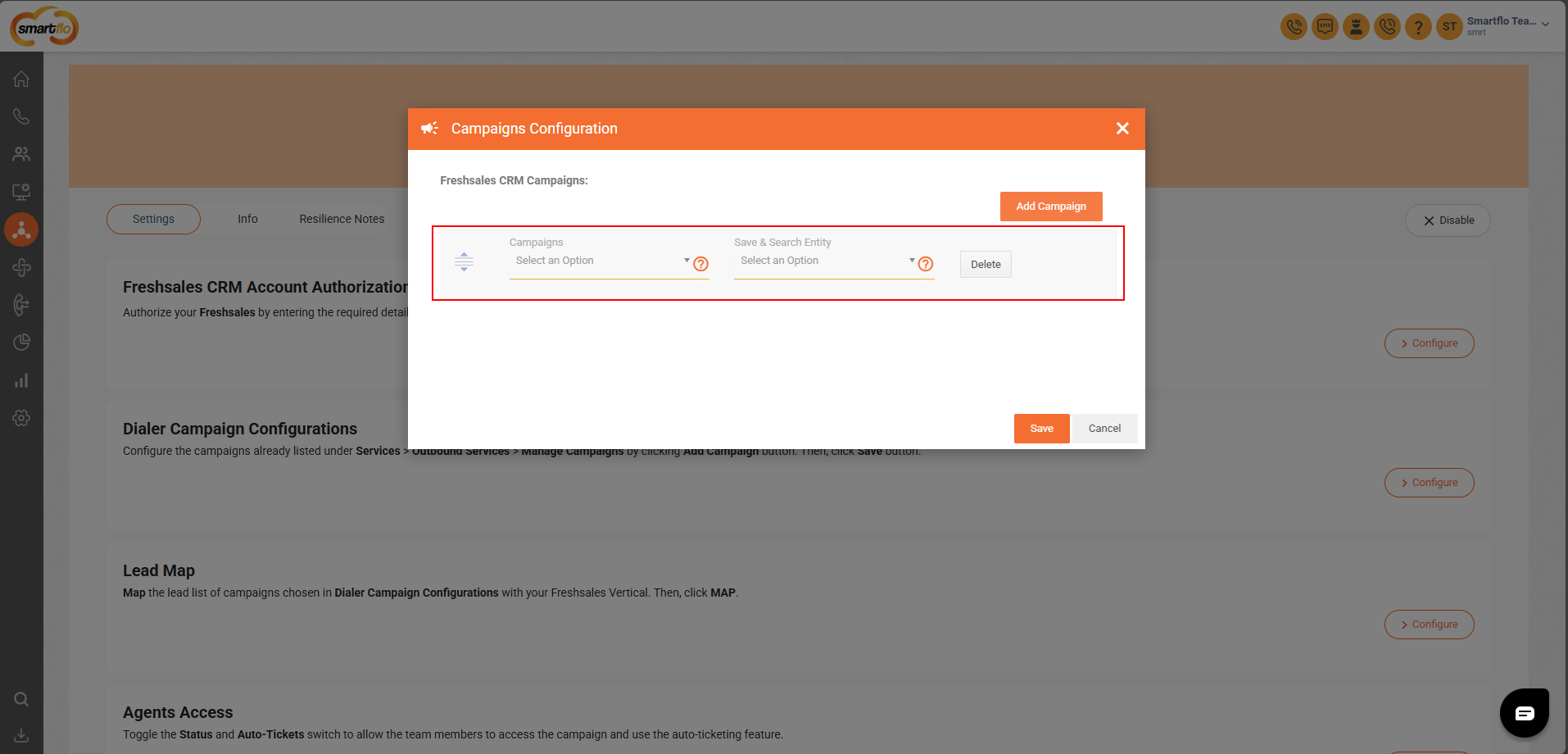
Task: Click the help icon beside Save & Search Entity
Action: (926, 264)
